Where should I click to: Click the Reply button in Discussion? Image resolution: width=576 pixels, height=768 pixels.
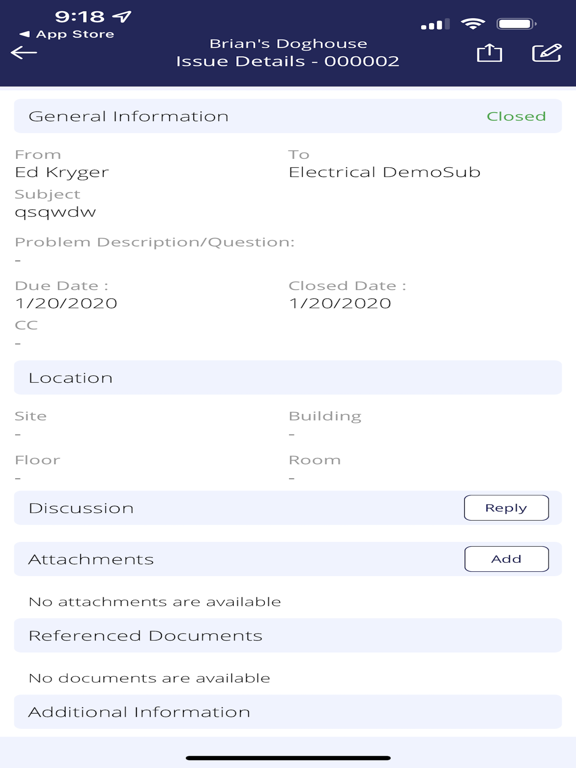[x=506, y=508]
